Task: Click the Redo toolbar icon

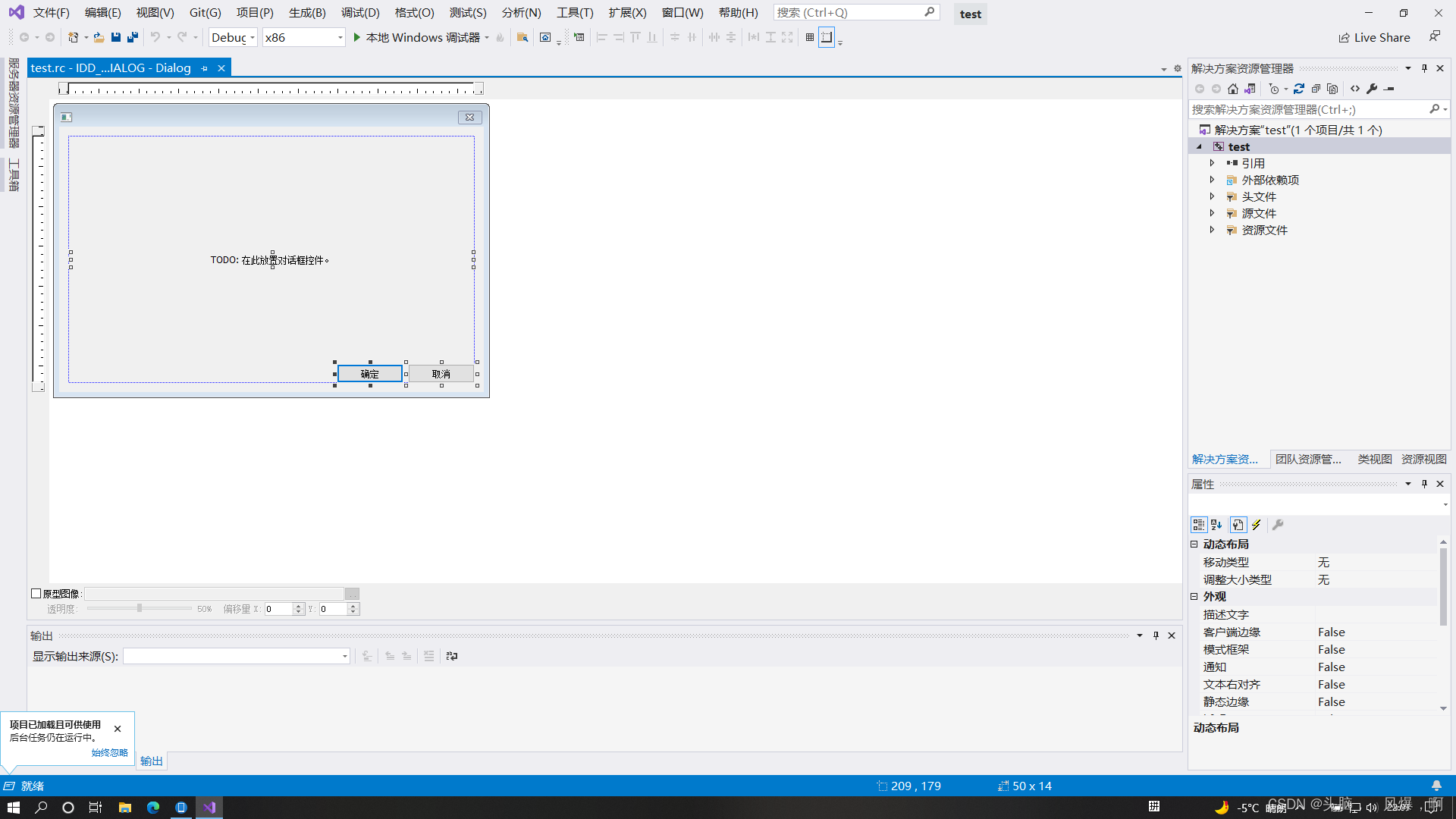Action: 181,37
